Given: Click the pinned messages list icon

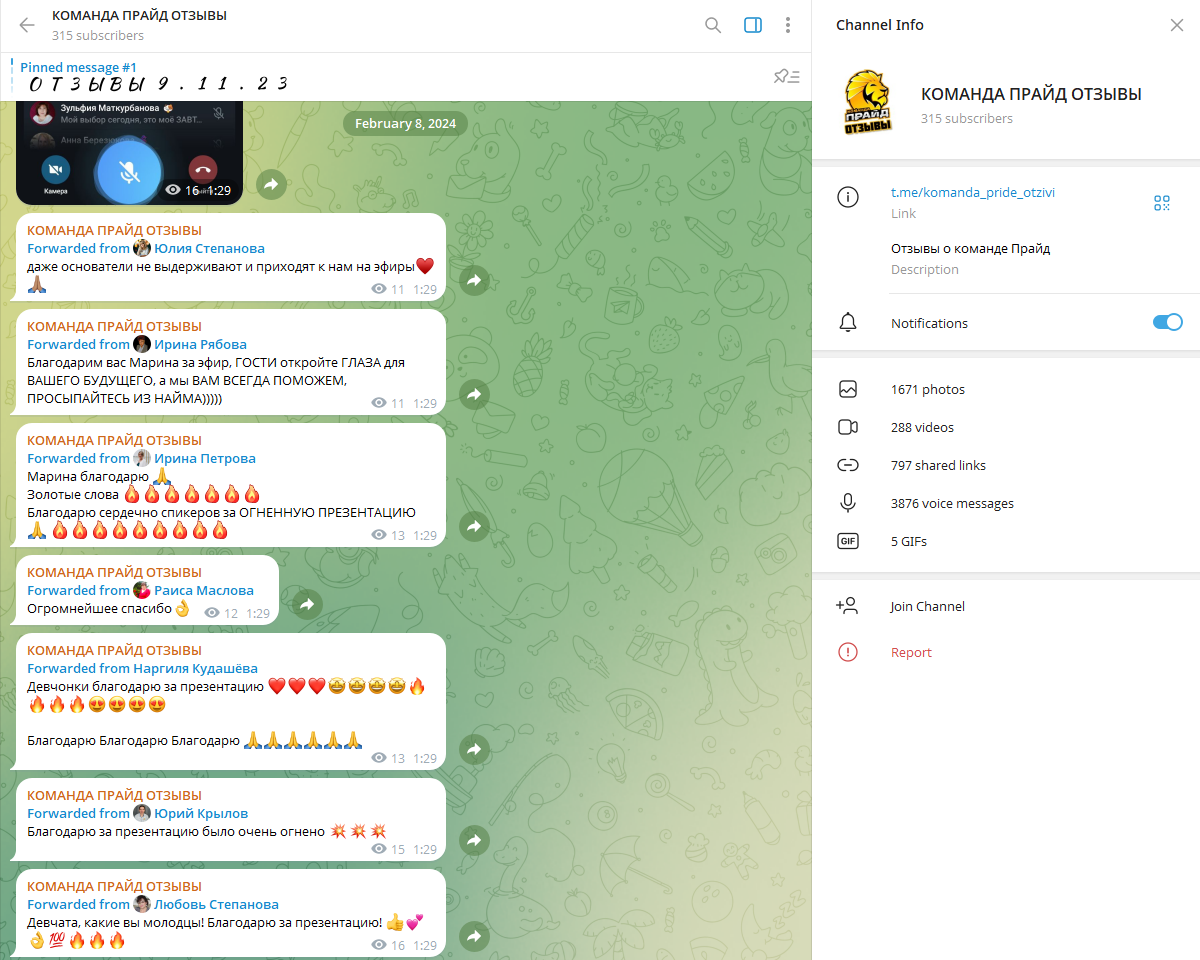Looking at the screenshot, I should (x=787, y=76).
